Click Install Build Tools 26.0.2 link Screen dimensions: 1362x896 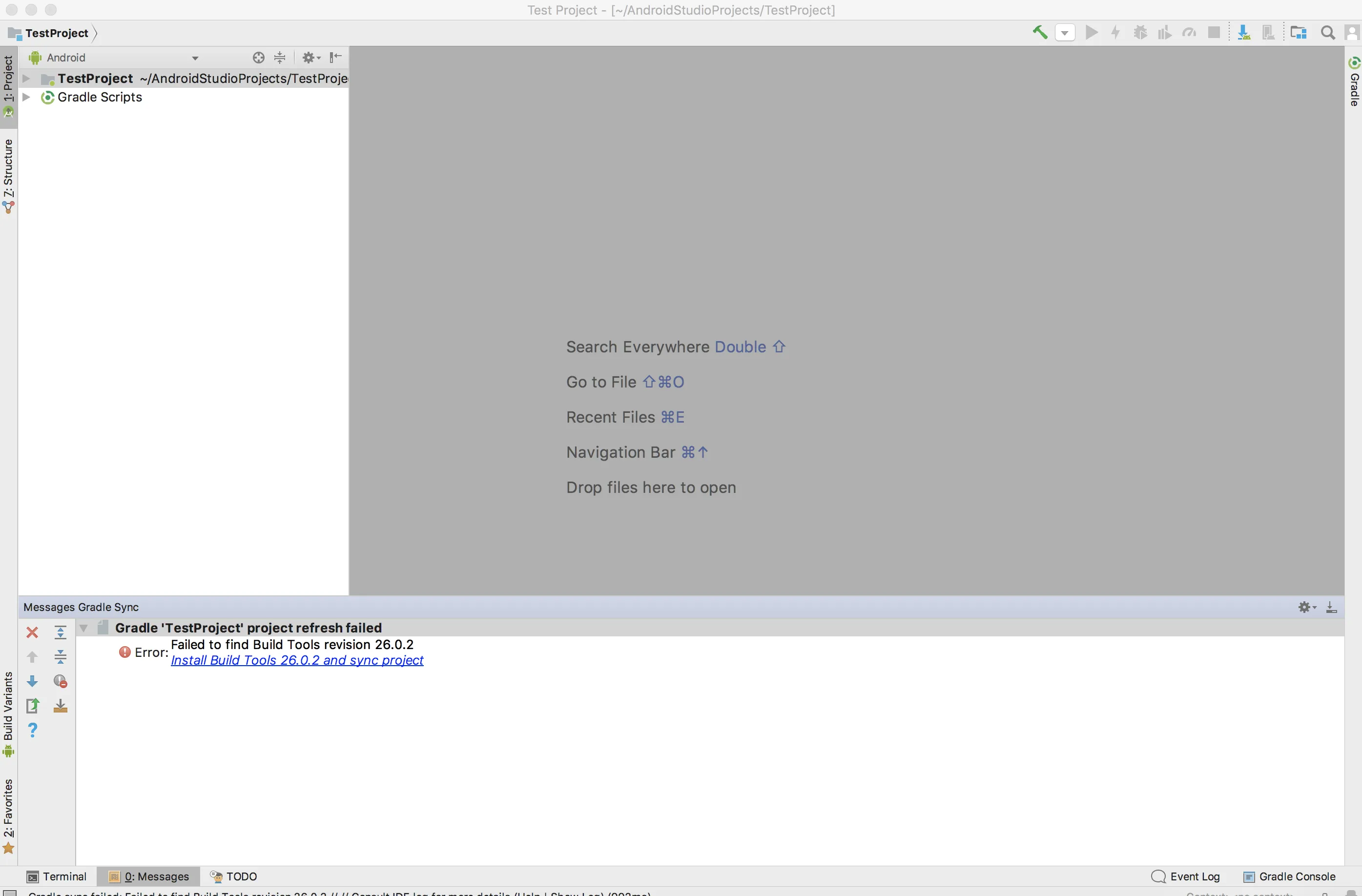pyautogui.click(x=297, y=660)
